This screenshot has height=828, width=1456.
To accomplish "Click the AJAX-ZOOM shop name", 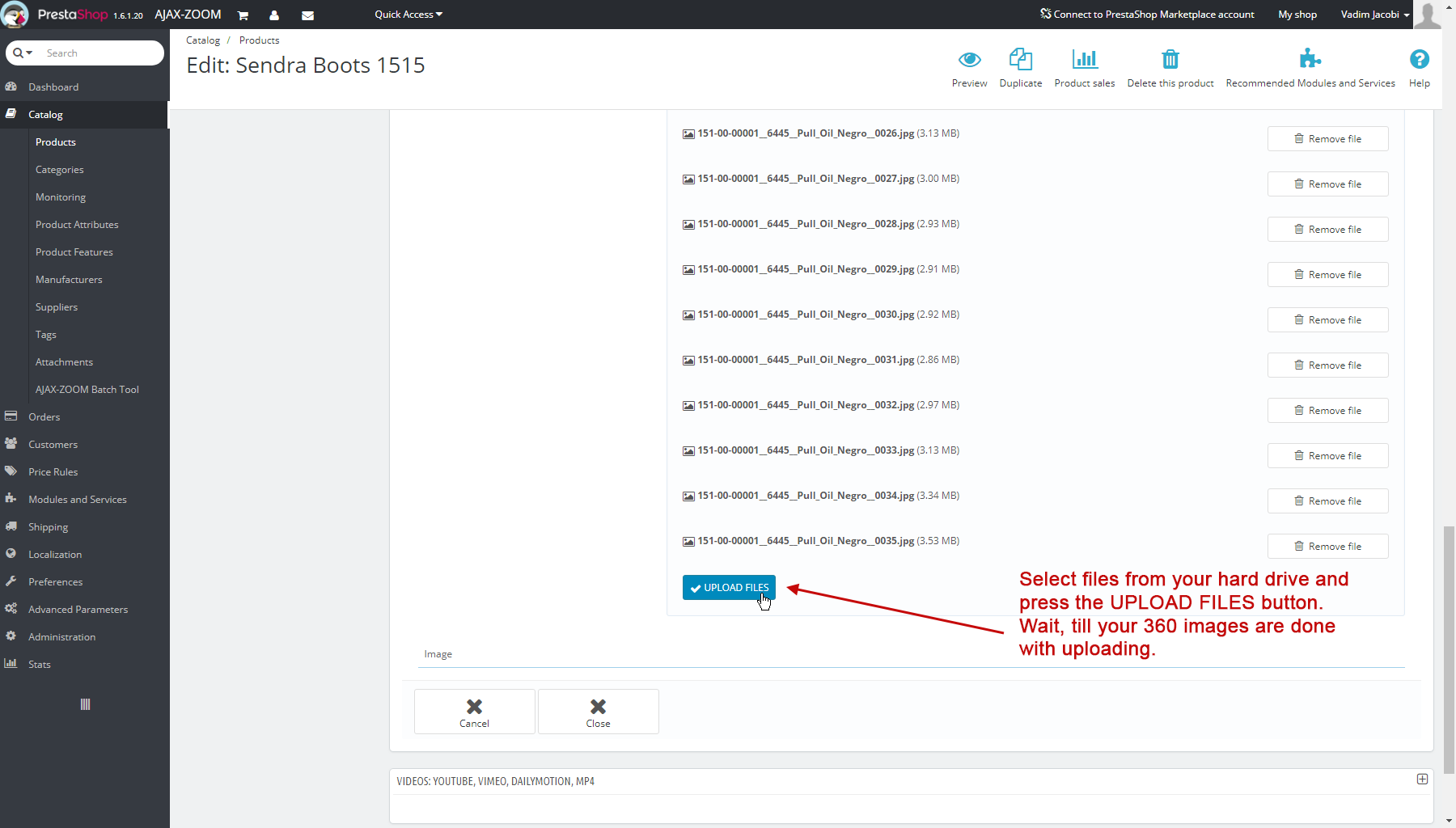I will point(188,15).
